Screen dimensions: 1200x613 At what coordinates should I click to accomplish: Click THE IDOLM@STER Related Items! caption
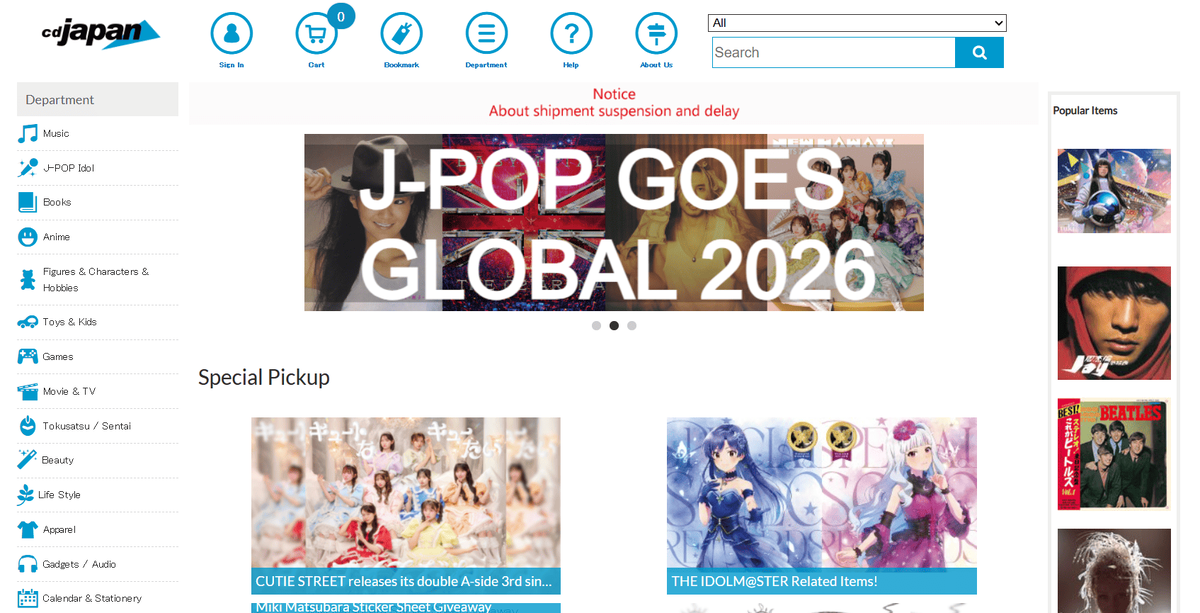pos(822,581)
